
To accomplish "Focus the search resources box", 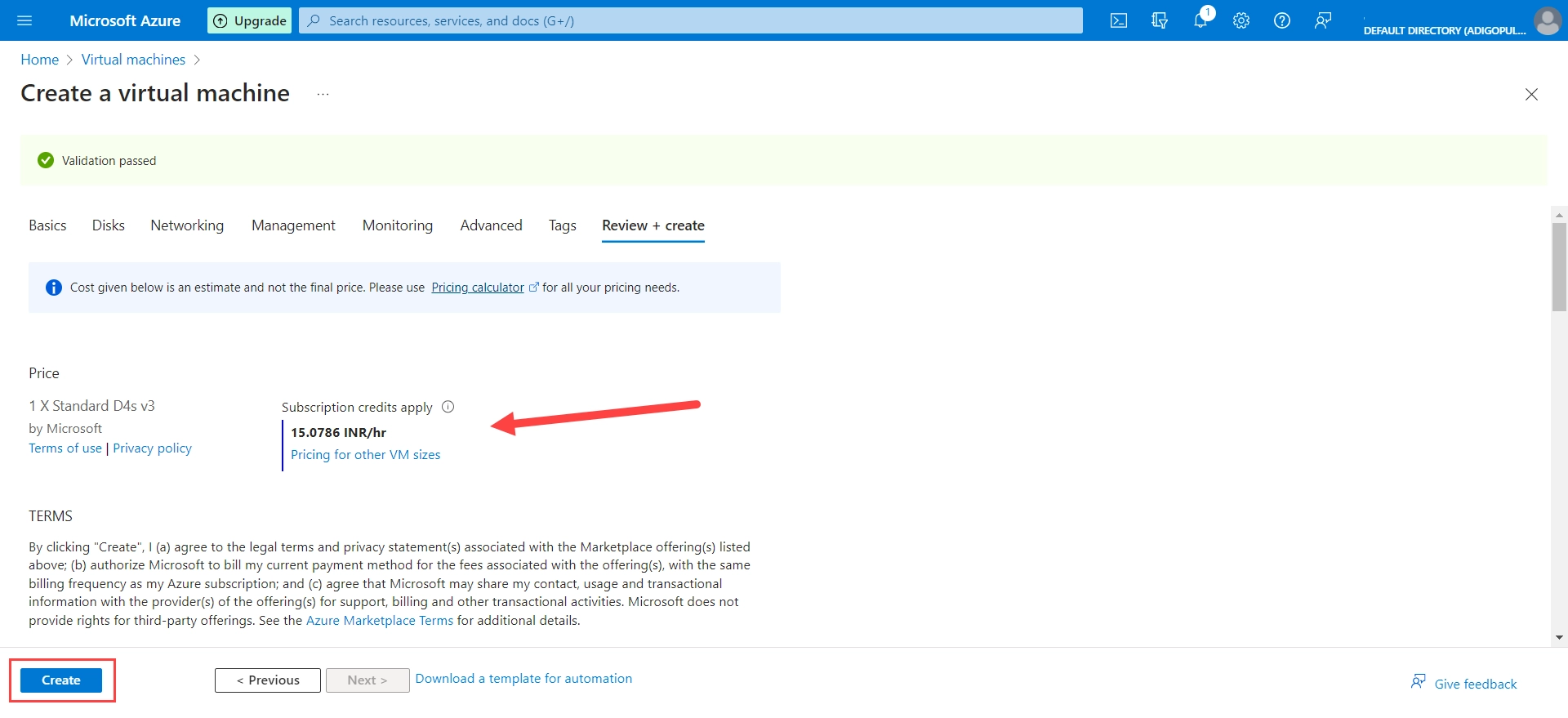I will (691, 20).
